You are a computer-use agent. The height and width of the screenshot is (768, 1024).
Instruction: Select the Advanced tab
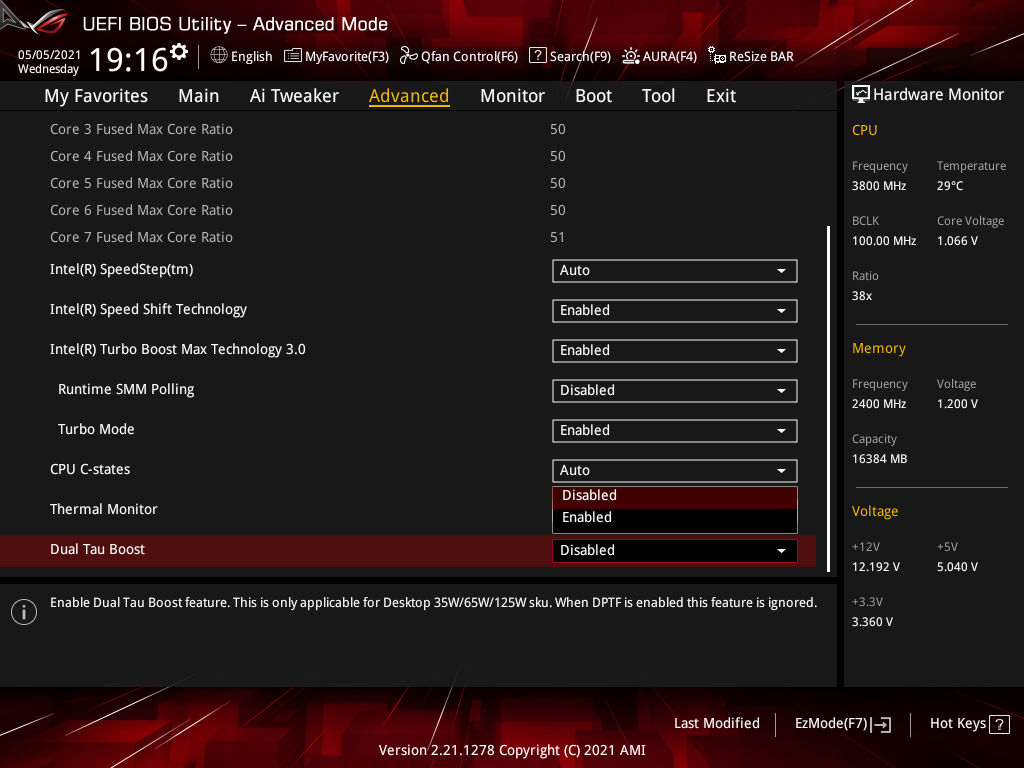409,96
